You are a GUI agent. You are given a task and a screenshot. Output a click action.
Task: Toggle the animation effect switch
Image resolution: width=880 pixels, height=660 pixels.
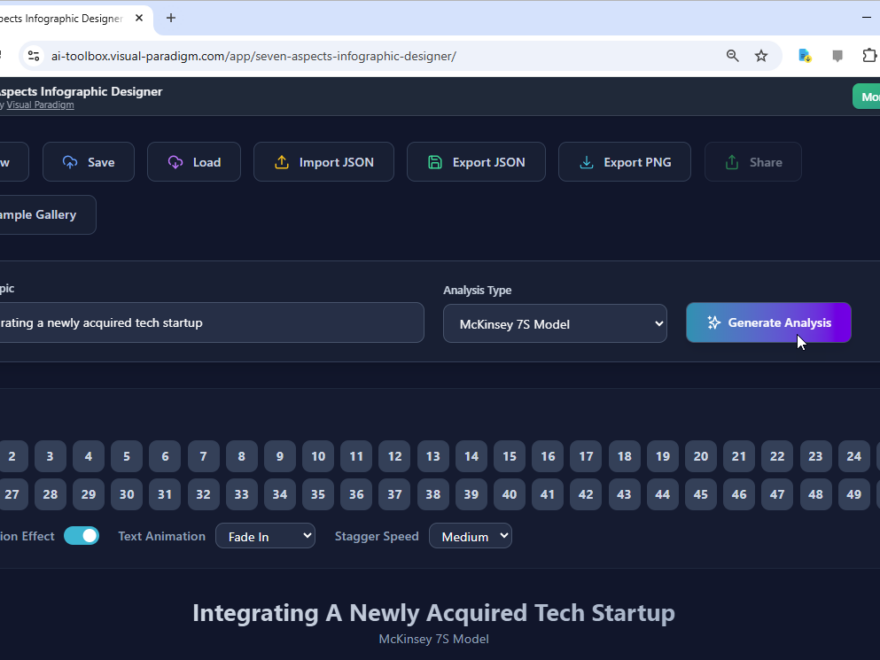[81, 536]
